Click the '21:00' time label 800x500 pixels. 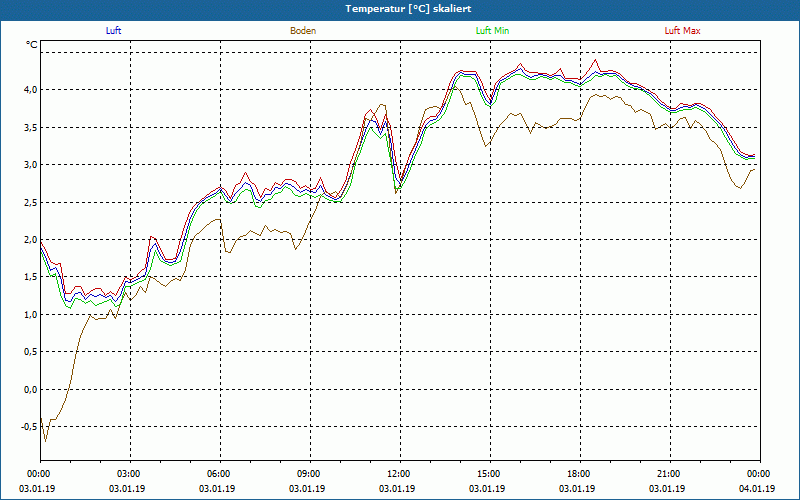(670, 474)
